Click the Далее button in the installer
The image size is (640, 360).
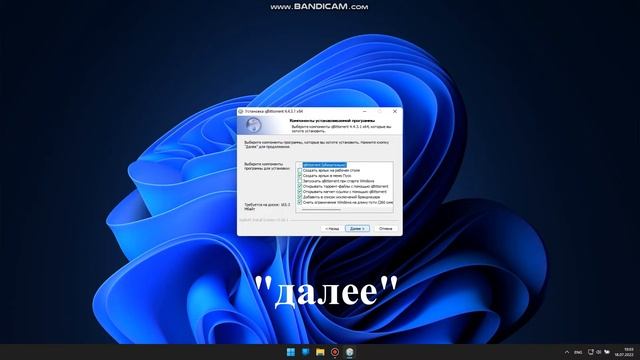pyautogui.click(x=357, y=229)
